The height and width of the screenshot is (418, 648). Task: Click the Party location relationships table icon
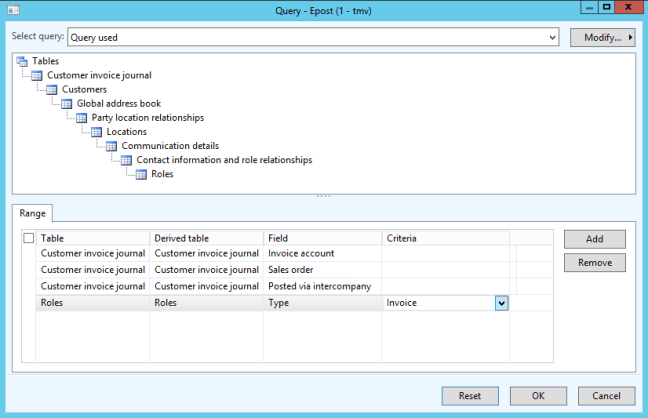[81, 118]
